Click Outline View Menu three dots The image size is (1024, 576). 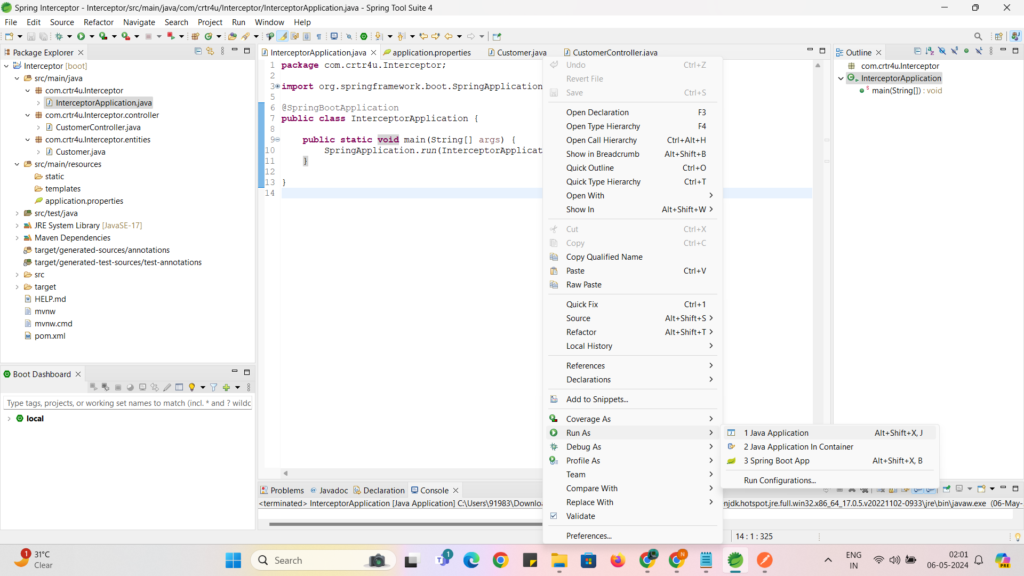pyautogui.click(x=991, y=51)
